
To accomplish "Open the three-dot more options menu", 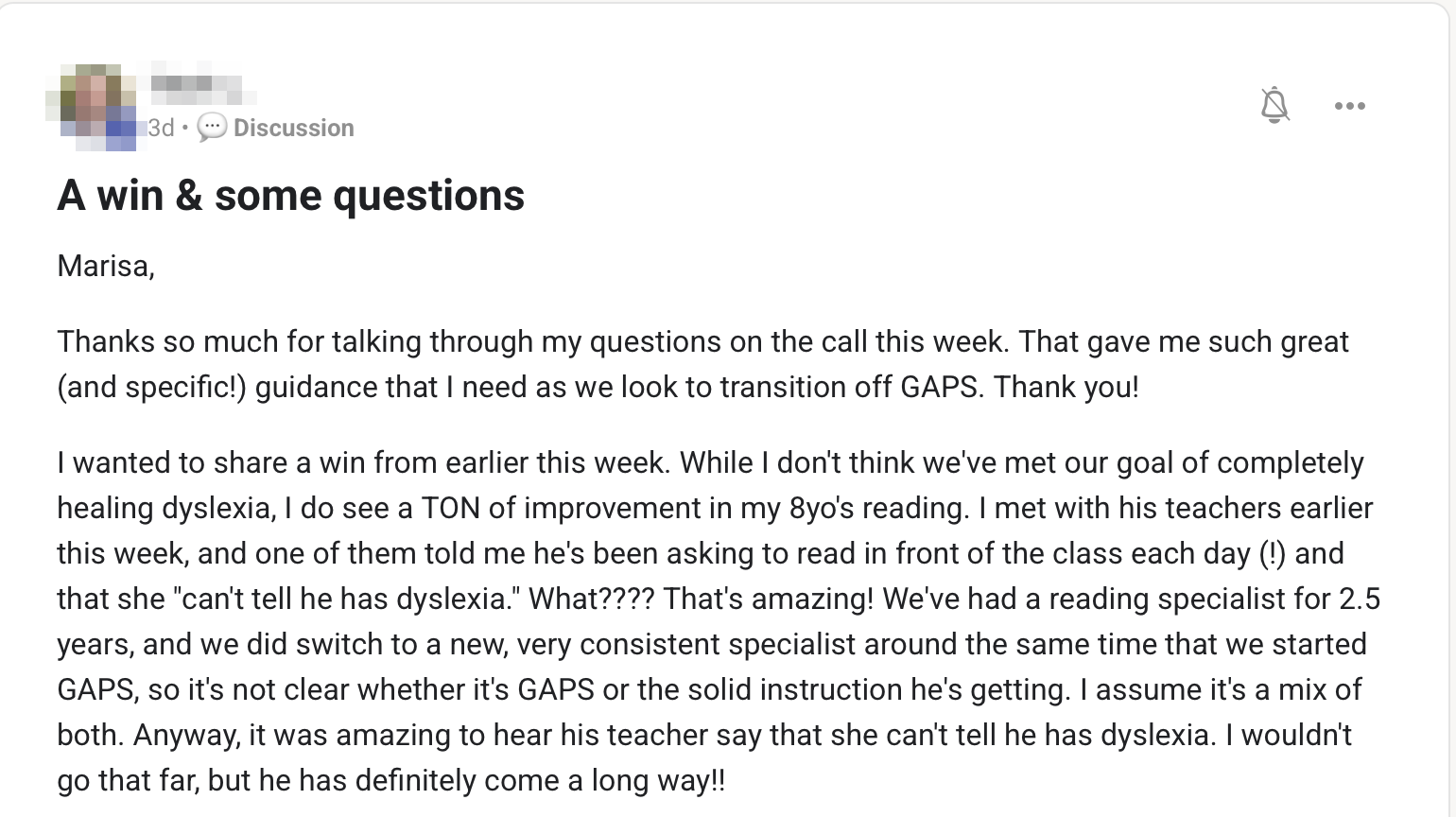I will 1349,106.
